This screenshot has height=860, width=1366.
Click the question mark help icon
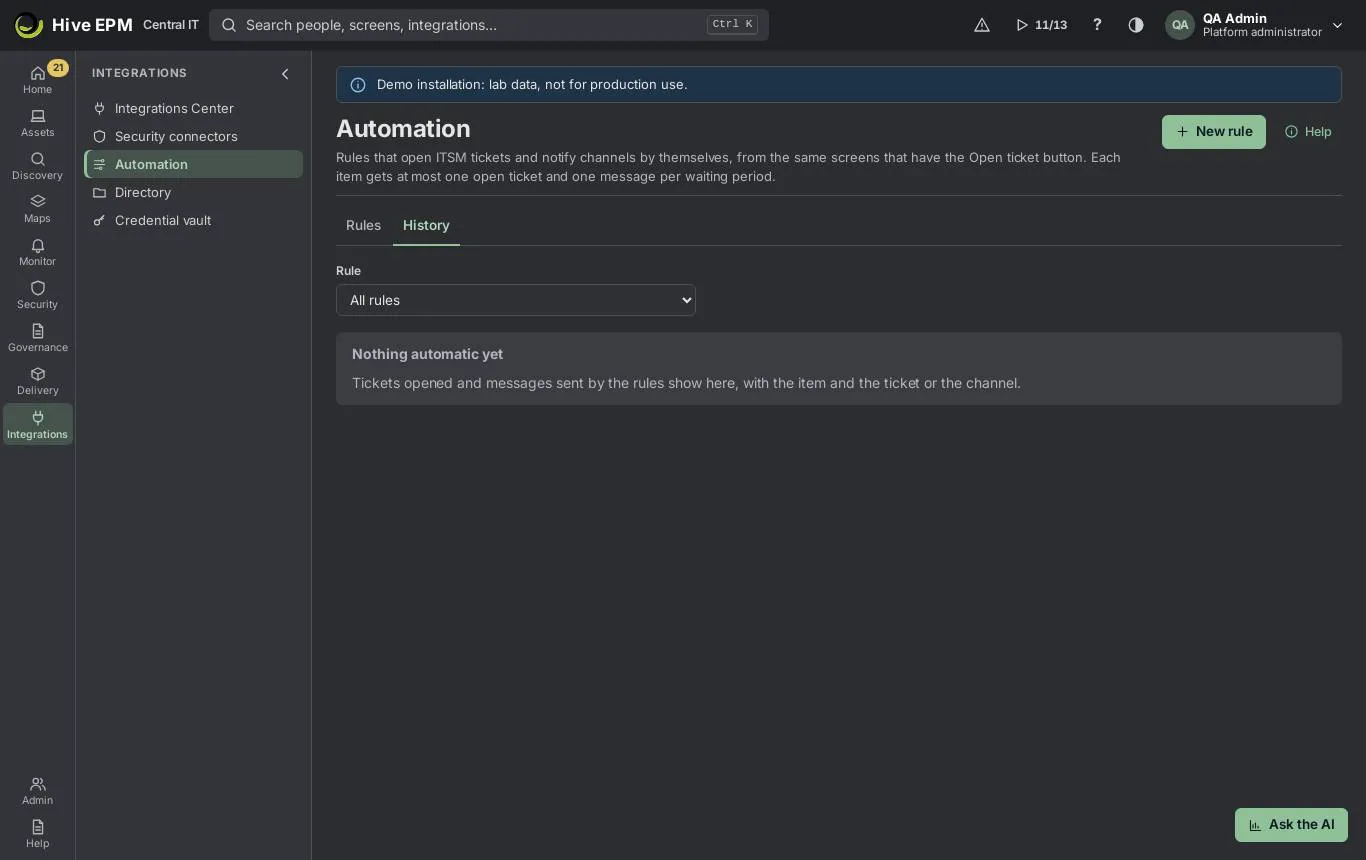click(1097, 25)
